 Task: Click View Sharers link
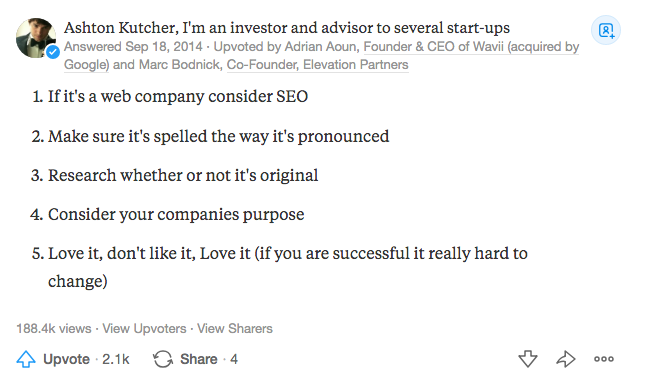(235, 328)
